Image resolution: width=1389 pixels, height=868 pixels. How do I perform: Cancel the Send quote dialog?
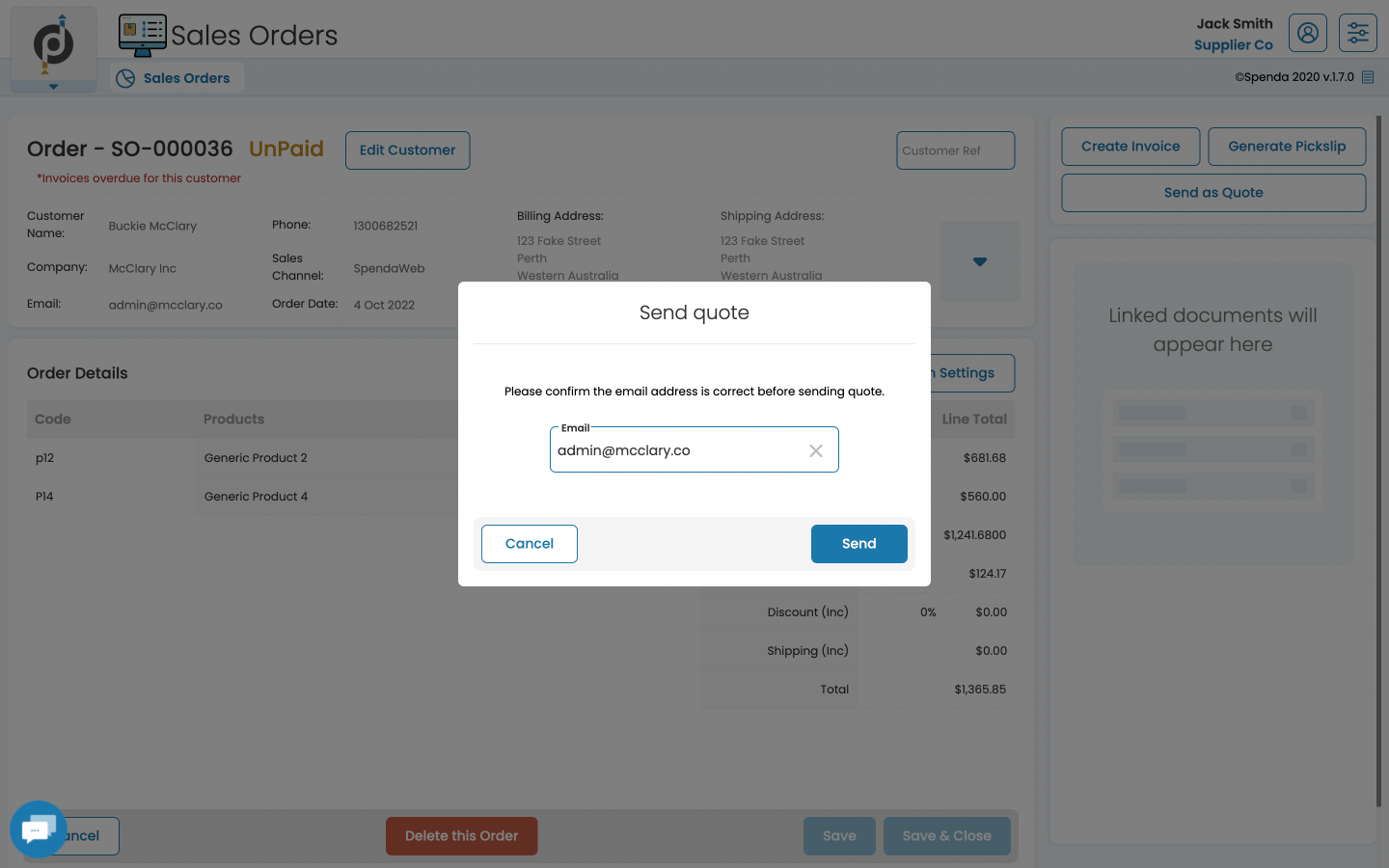[530, 544]
